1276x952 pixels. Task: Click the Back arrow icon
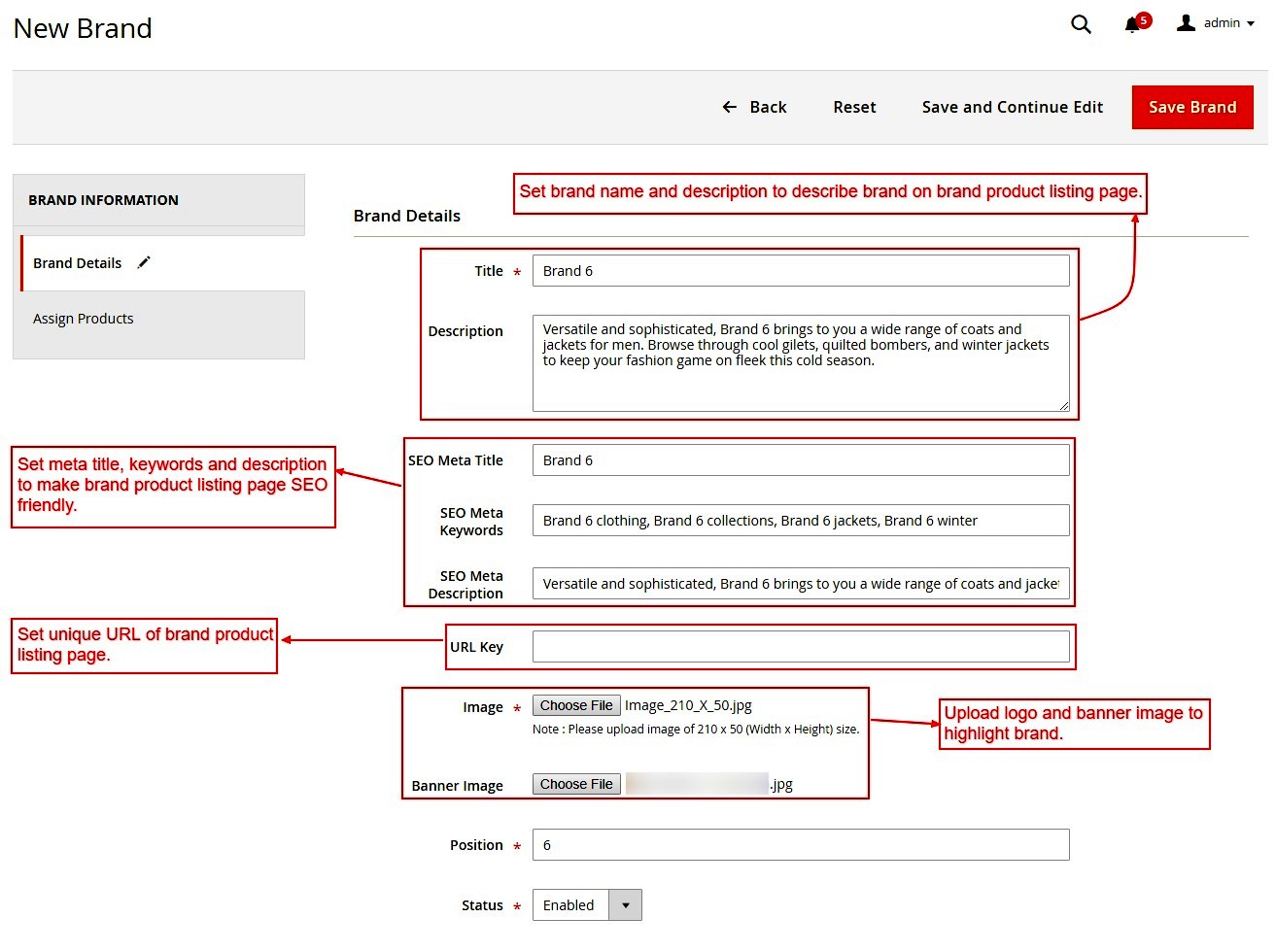[x=730, y=107]
